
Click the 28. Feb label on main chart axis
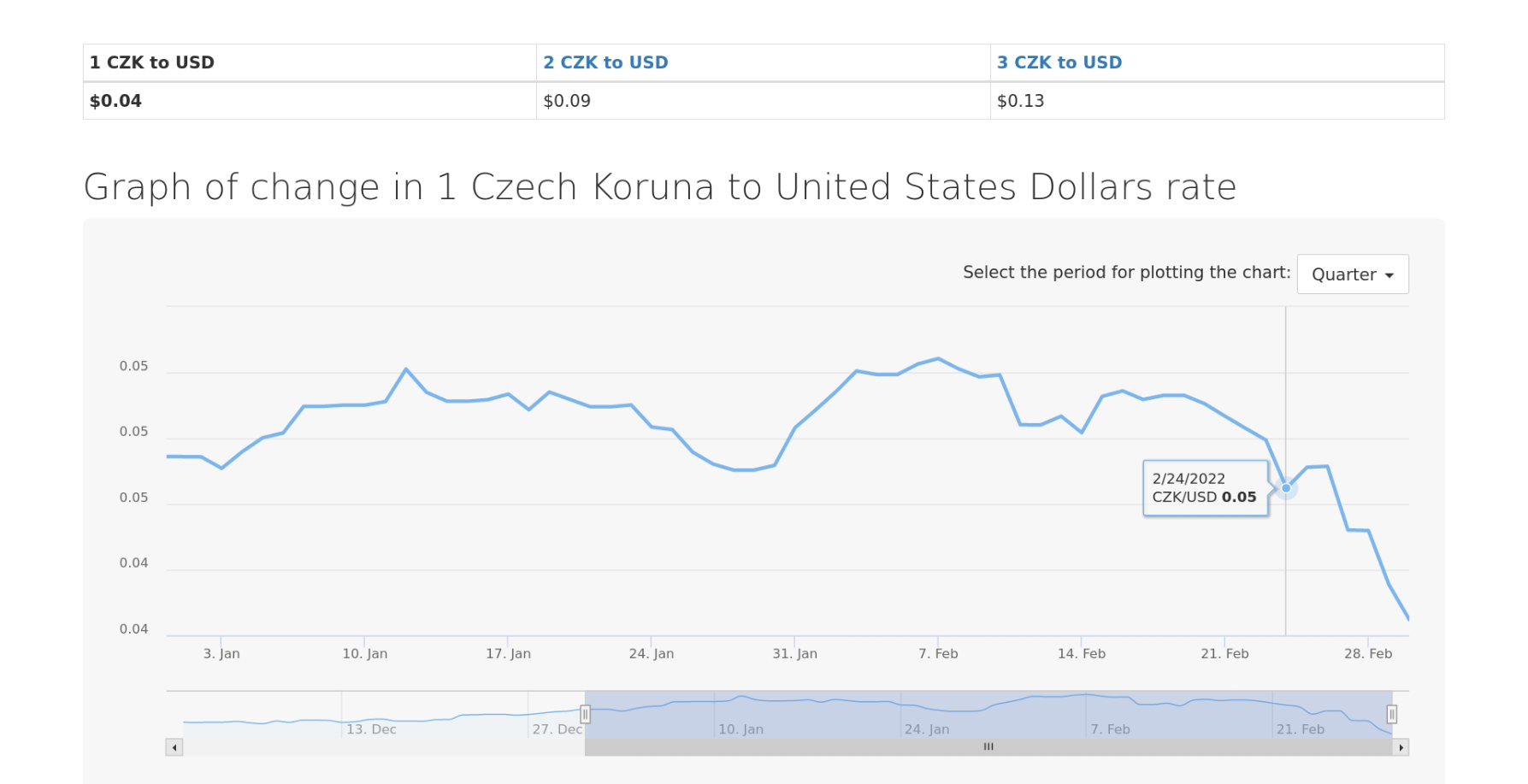(1368, 653)
